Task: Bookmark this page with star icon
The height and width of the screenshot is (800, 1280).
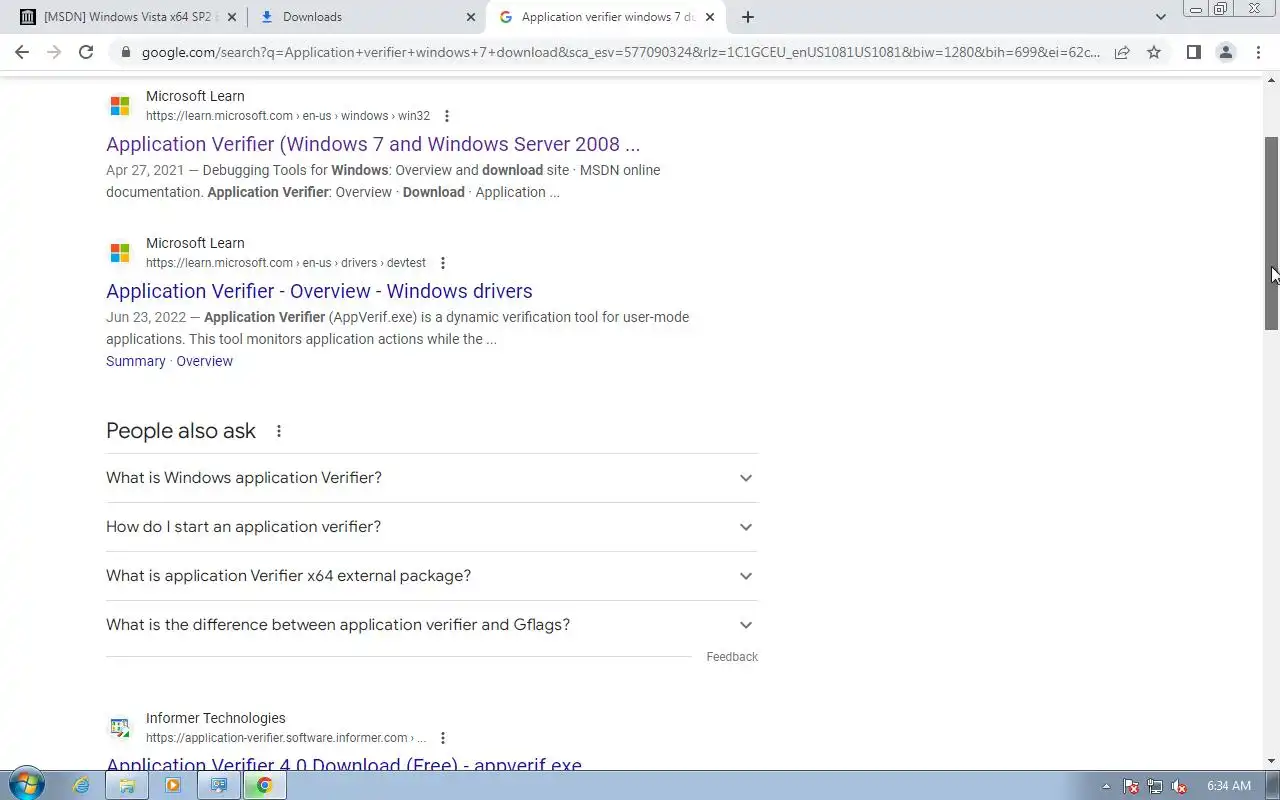Action: [1154, 52]
